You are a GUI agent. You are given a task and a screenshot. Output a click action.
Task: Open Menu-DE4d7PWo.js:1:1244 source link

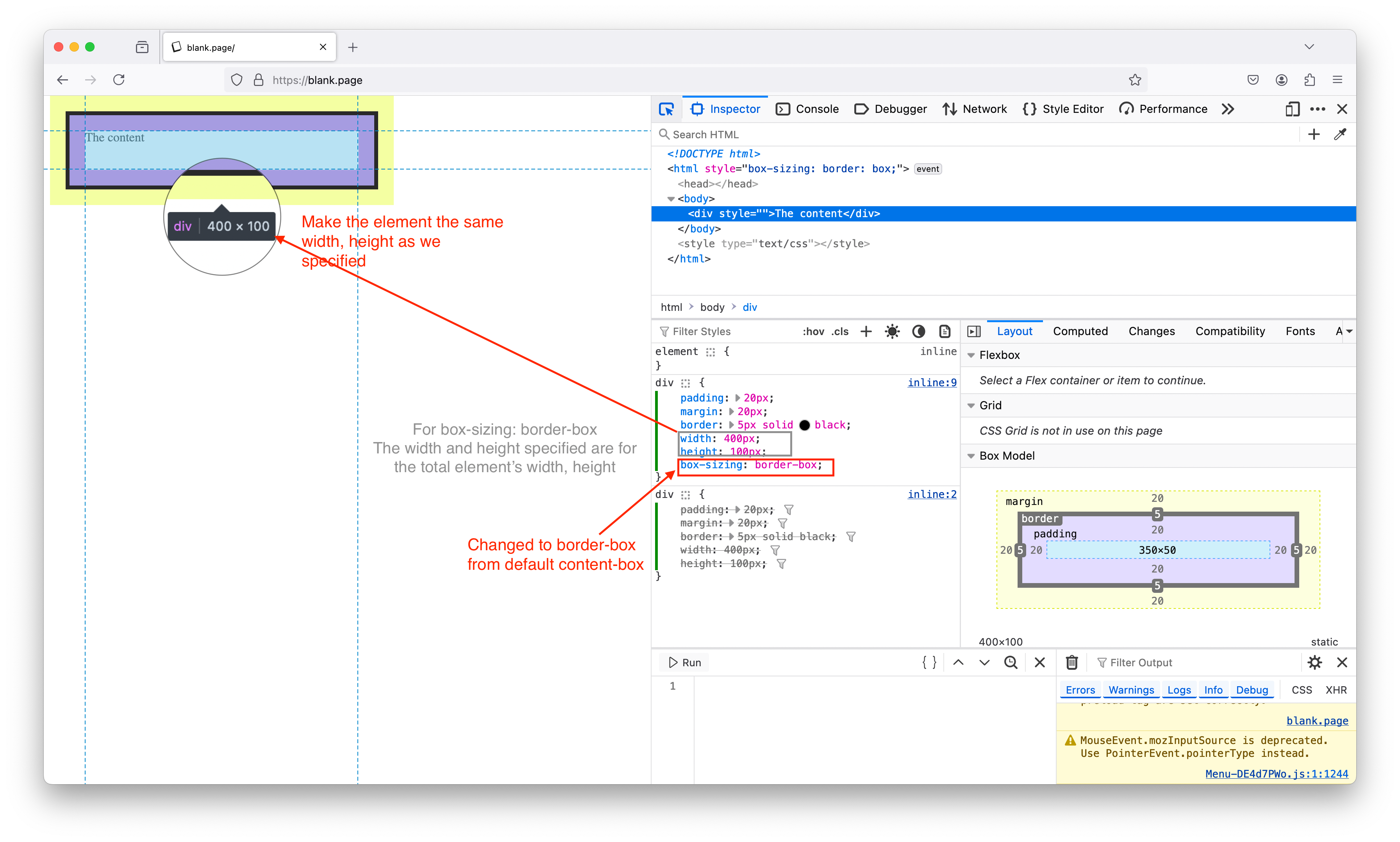[x=1276, y=774]
